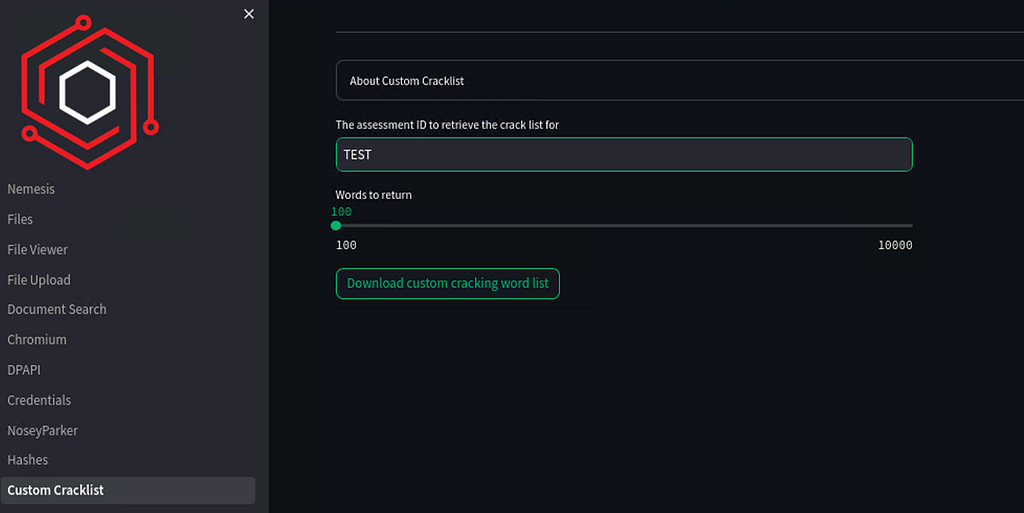Click middle of Words to return slider track
Image resolution: width=1024 pixels, height=513 pixels.
624,226
